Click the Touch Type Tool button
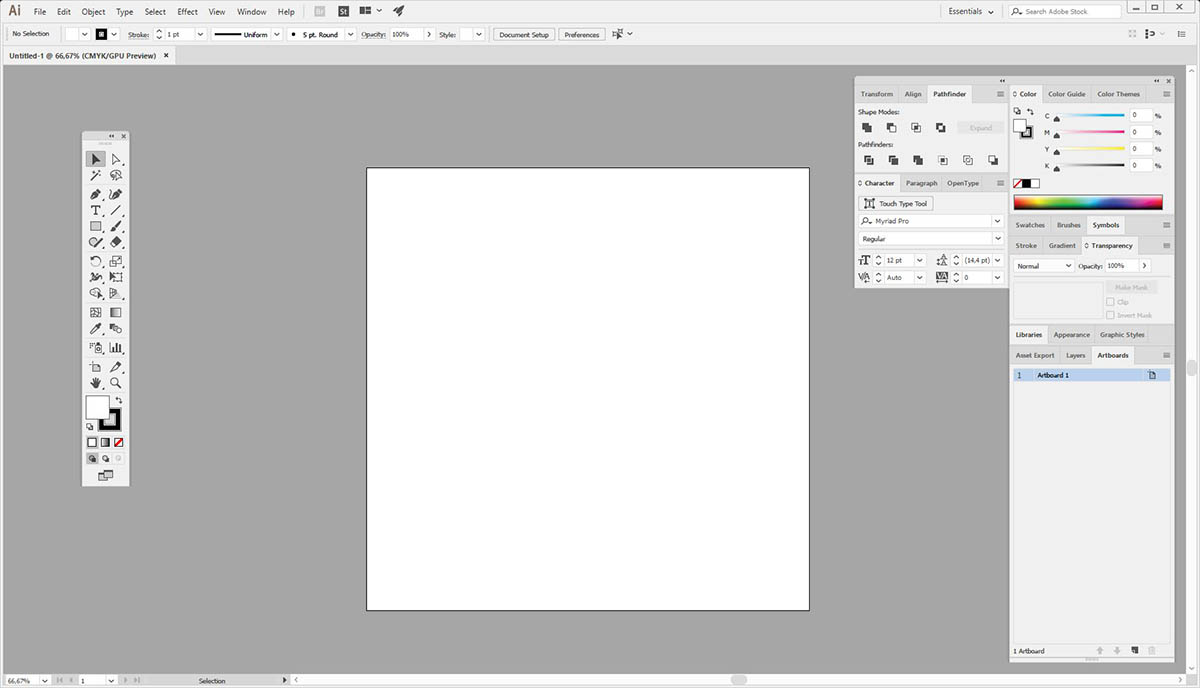 895,203
